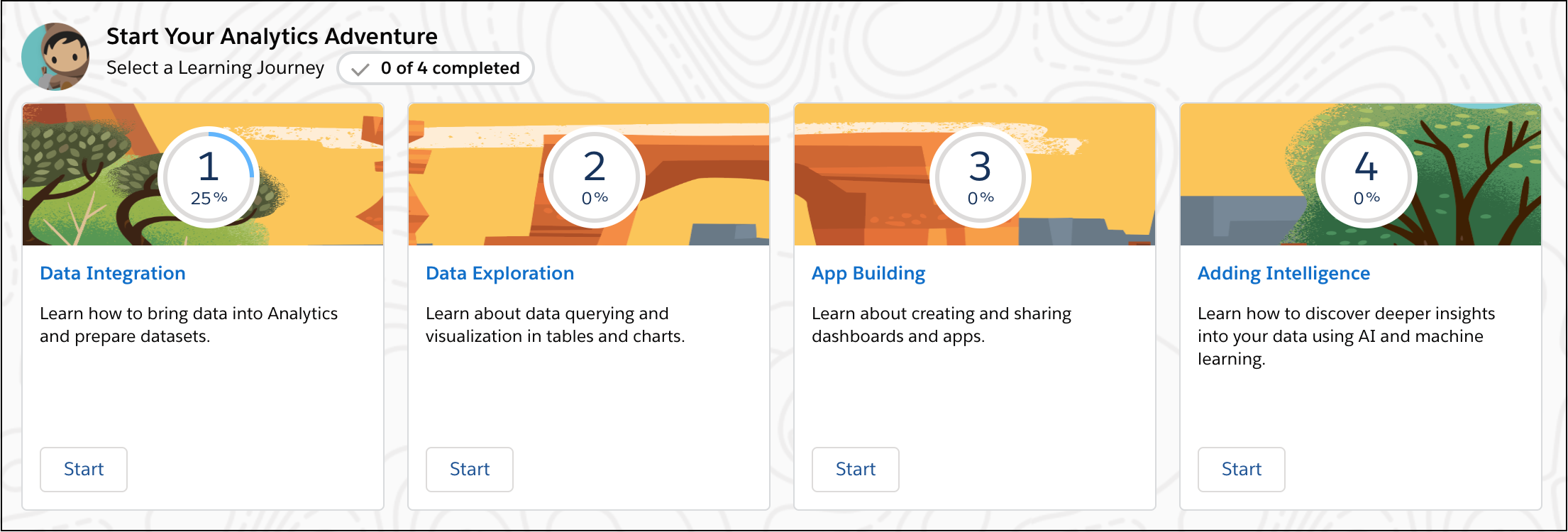Start the App Building journey
1568x532 pixels.
tap(856, 470)
